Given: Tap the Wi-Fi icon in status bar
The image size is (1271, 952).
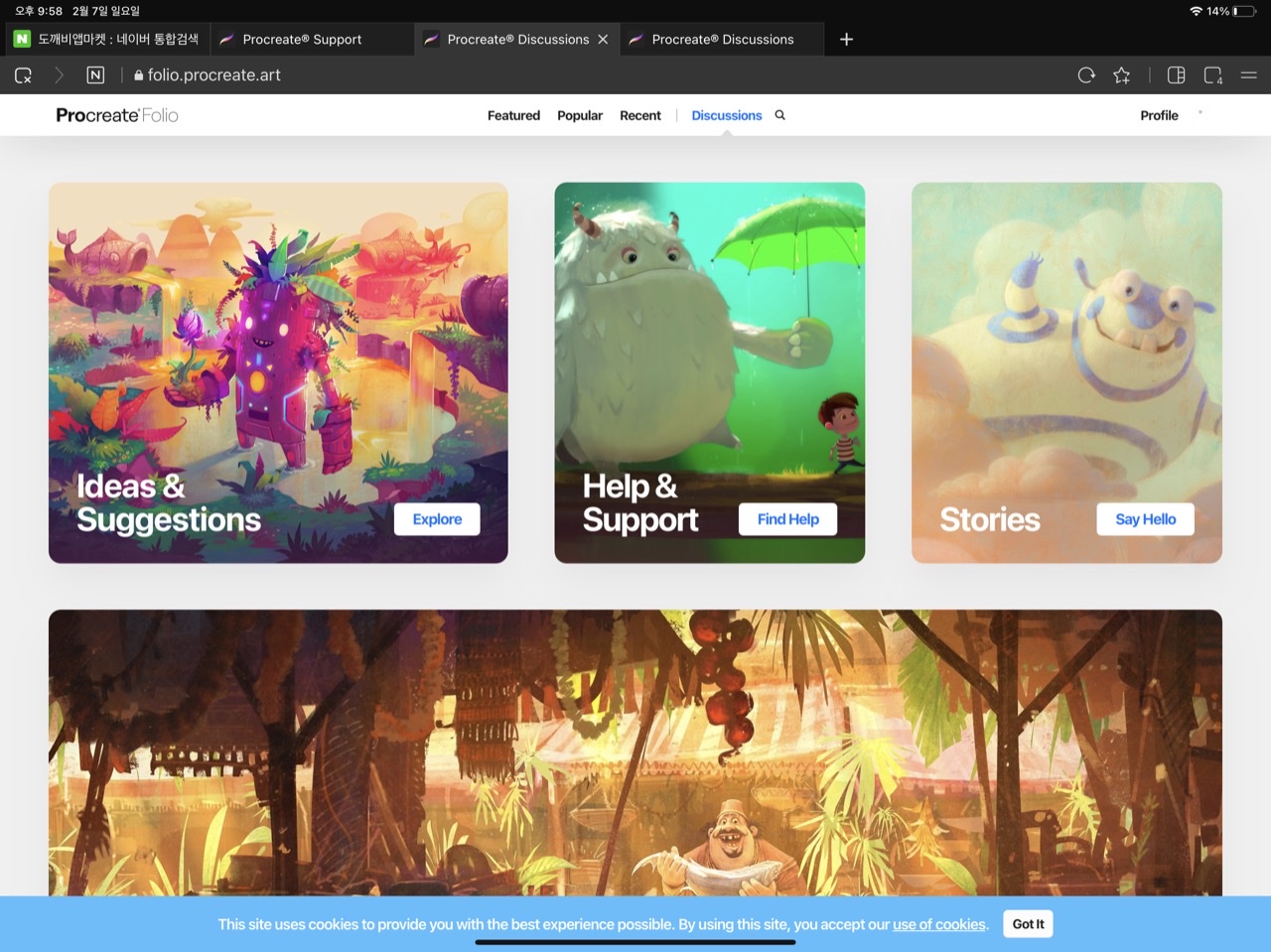Looking at the screenshot, I should click(1196, 11).
